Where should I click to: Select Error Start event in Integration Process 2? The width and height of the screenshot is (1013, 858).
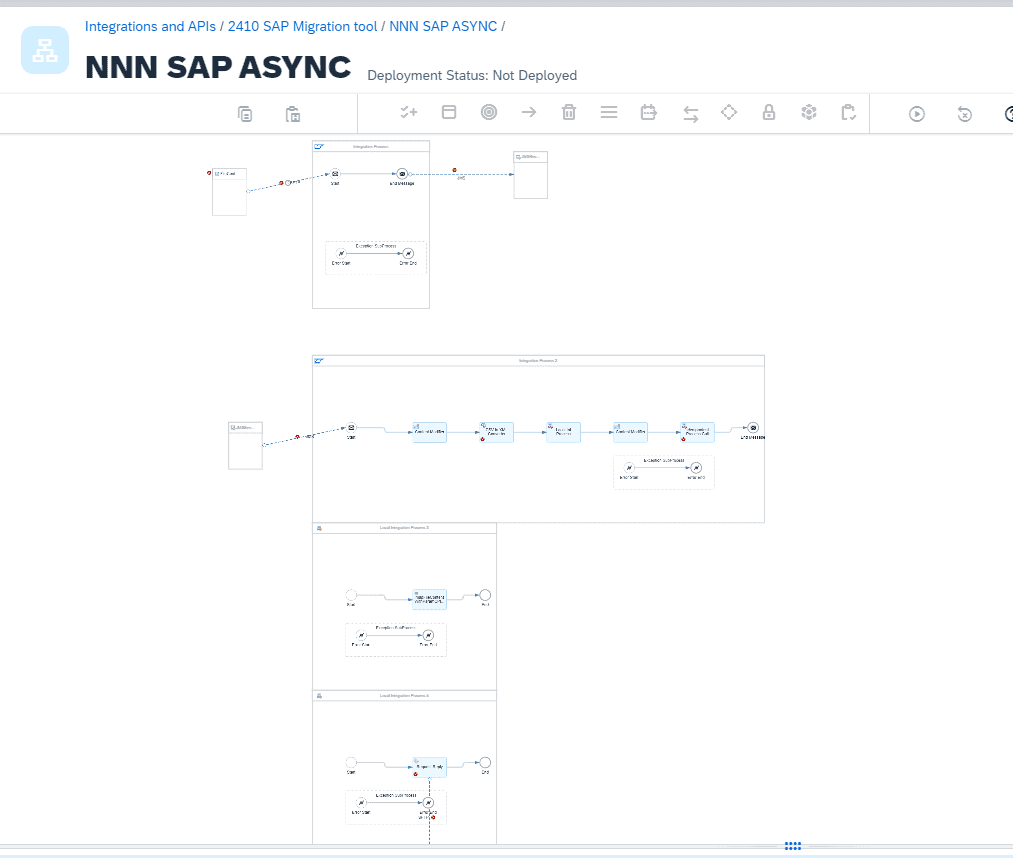coord(629,468)
